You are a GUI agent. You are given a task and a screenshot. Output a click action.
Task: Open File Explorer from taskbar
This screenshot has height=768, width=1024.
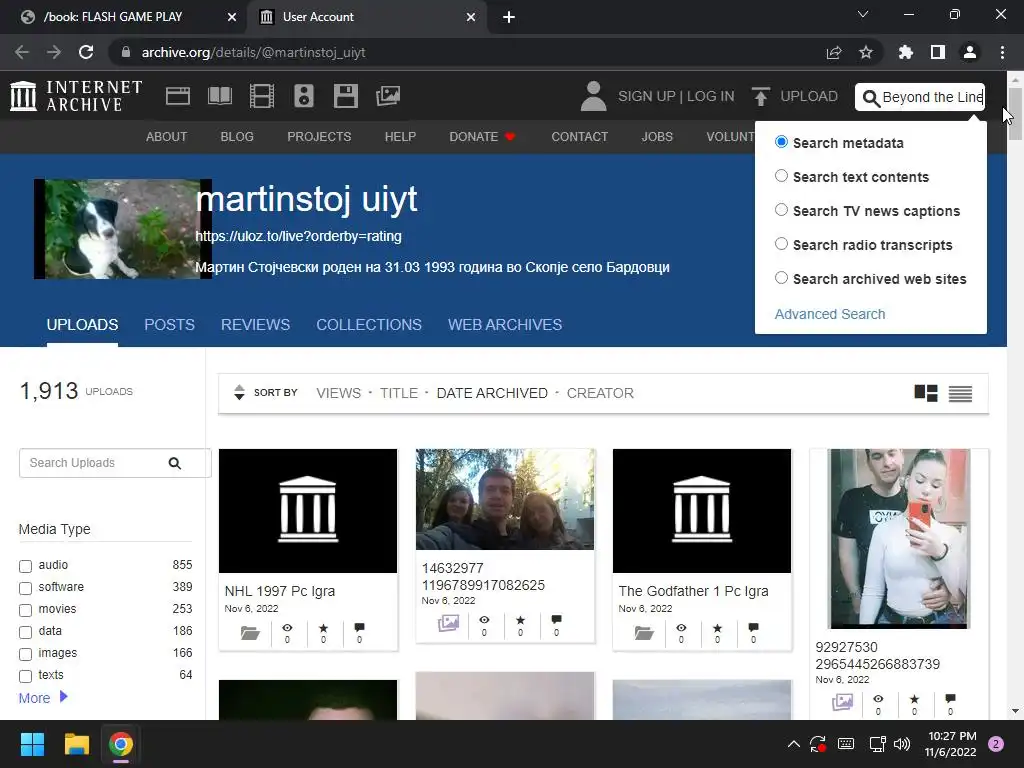[76, 744]
